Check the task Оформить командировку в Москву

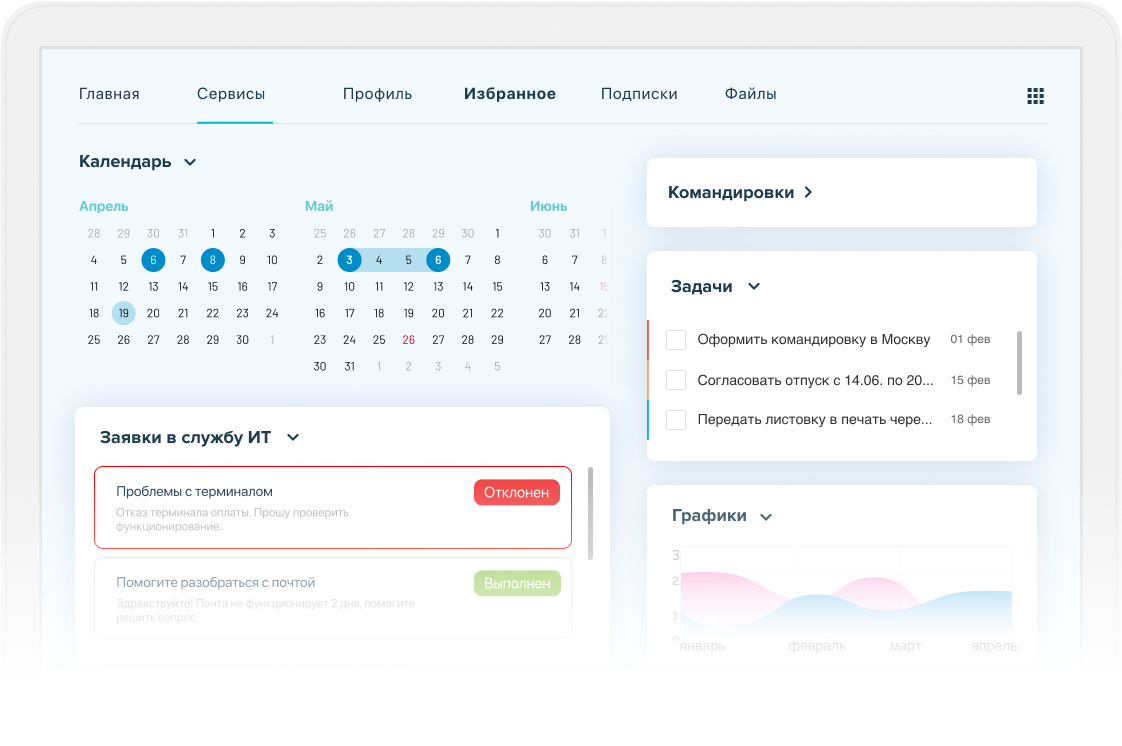[x=675, y=339]
